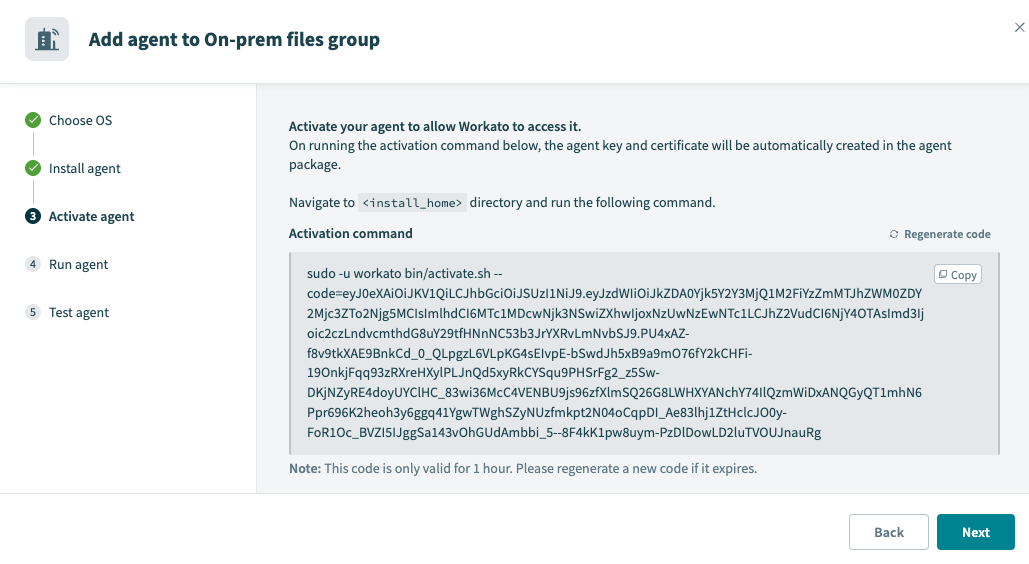Viewport: 1029px width, 564px height.
Task: Click the step 3 number badge
Action: (33, 216)
